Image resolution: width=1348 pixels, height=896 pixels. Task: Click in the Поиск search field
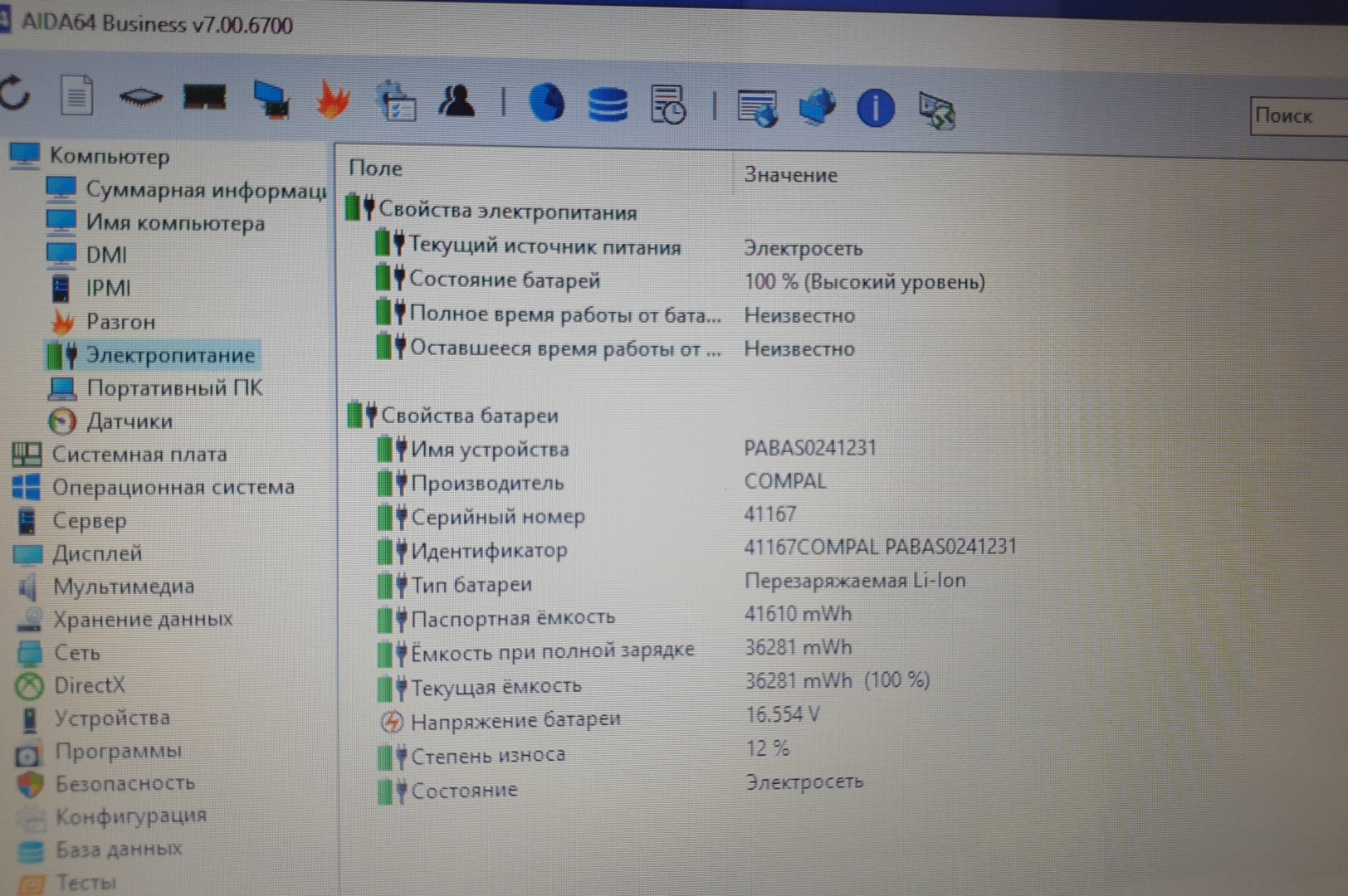(1299, 117)
